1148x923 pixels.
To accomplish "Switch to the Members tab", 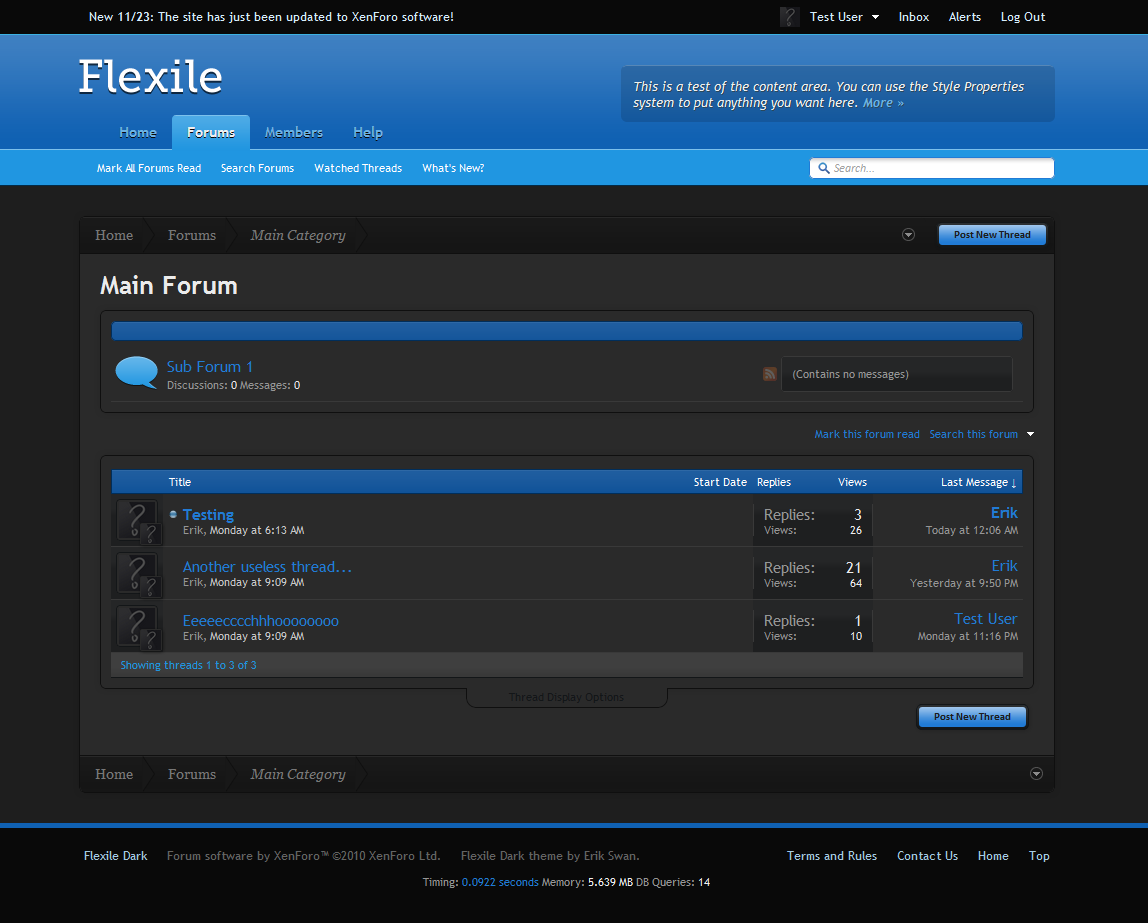I will click(x=293, y=132).
